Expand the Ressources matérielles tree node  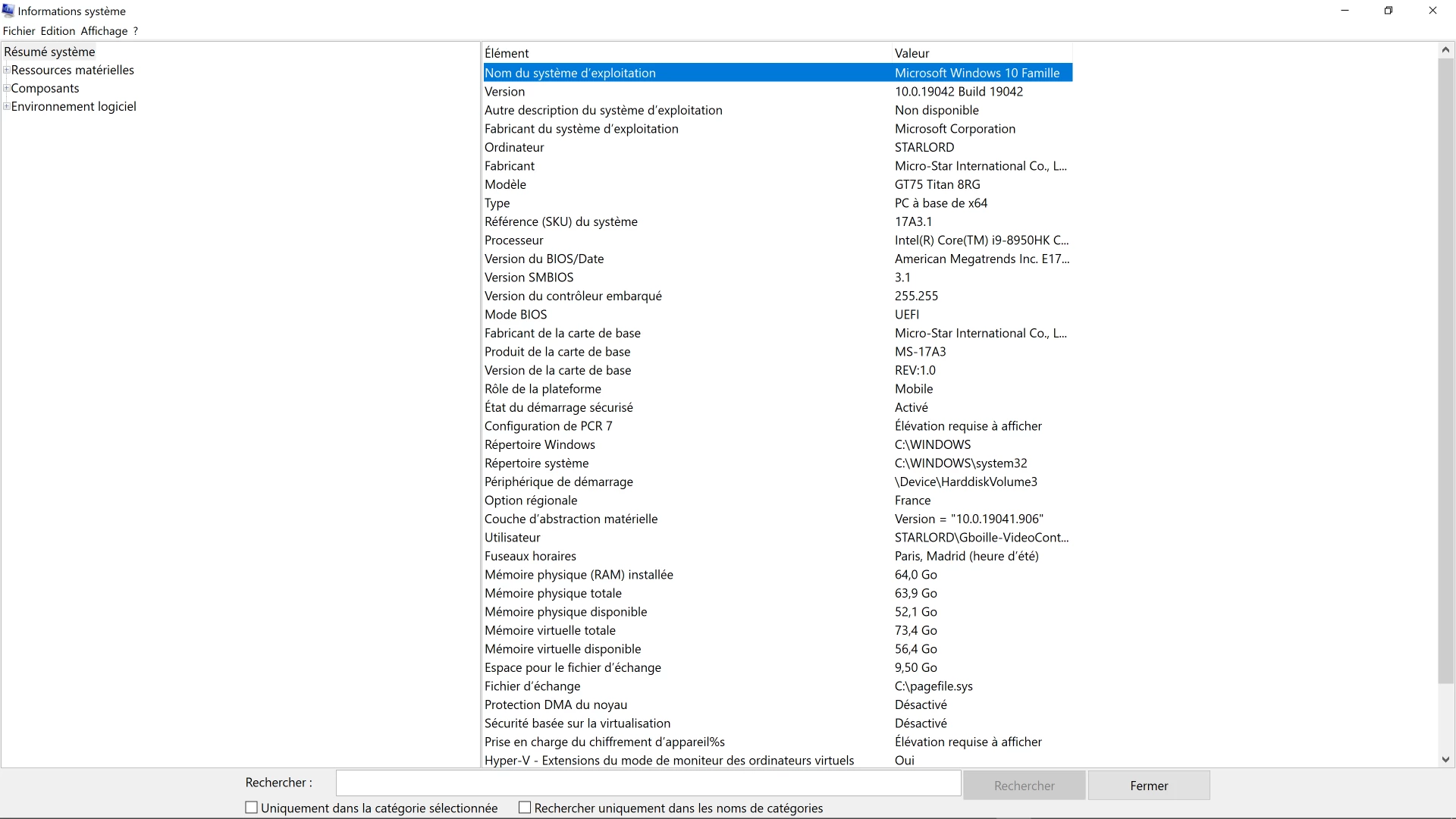pyautogui.click(x=7, y=70)
